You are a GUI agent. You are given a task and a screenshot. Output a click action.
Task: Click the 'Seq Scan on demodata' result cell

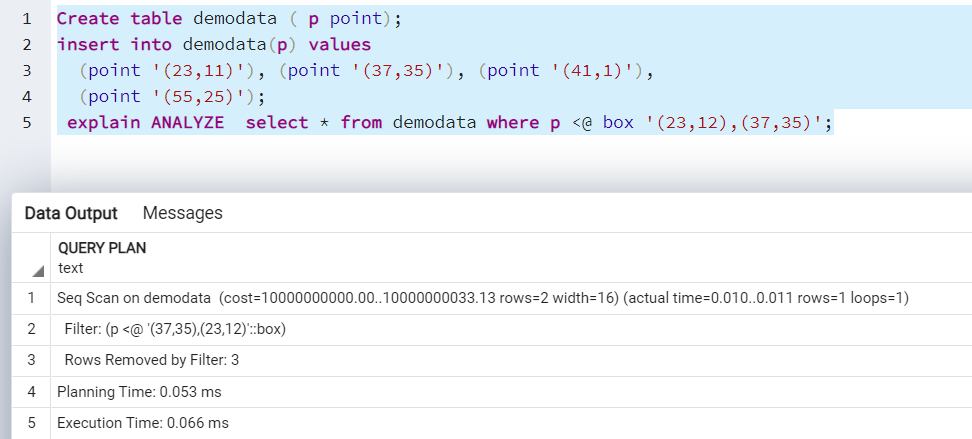coord(511,298)
